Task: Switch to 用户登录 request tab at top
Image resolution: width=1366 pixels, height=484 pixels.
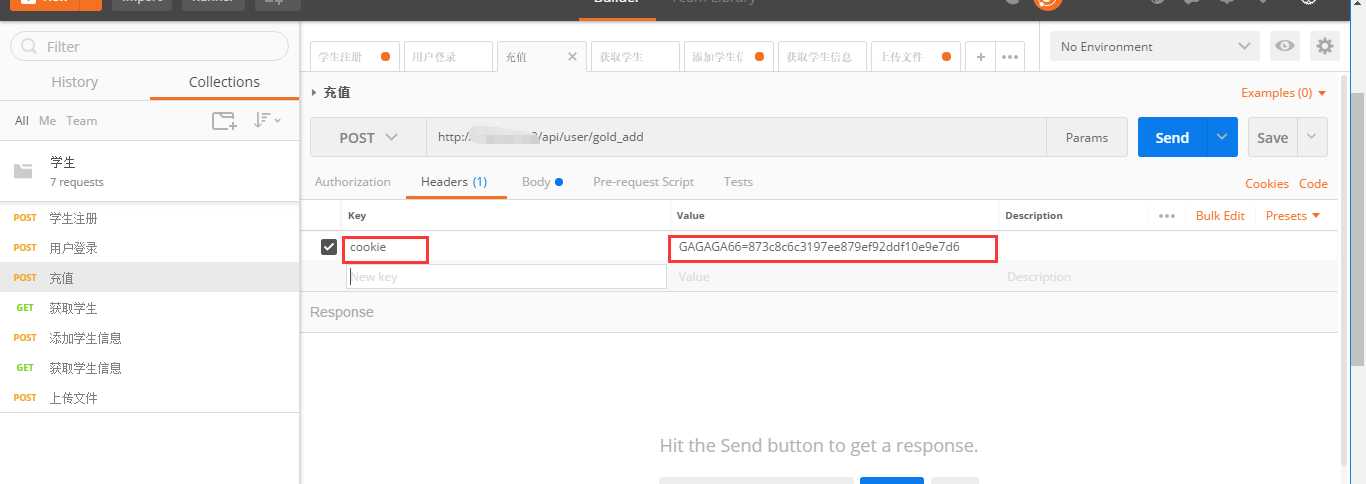Action: [x=448, y=57]
